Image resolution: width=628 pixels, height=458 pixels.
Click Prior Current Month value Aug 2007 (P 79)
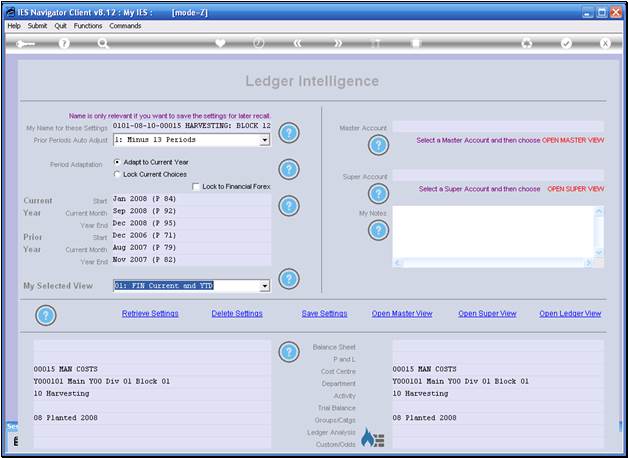point(192,248)
